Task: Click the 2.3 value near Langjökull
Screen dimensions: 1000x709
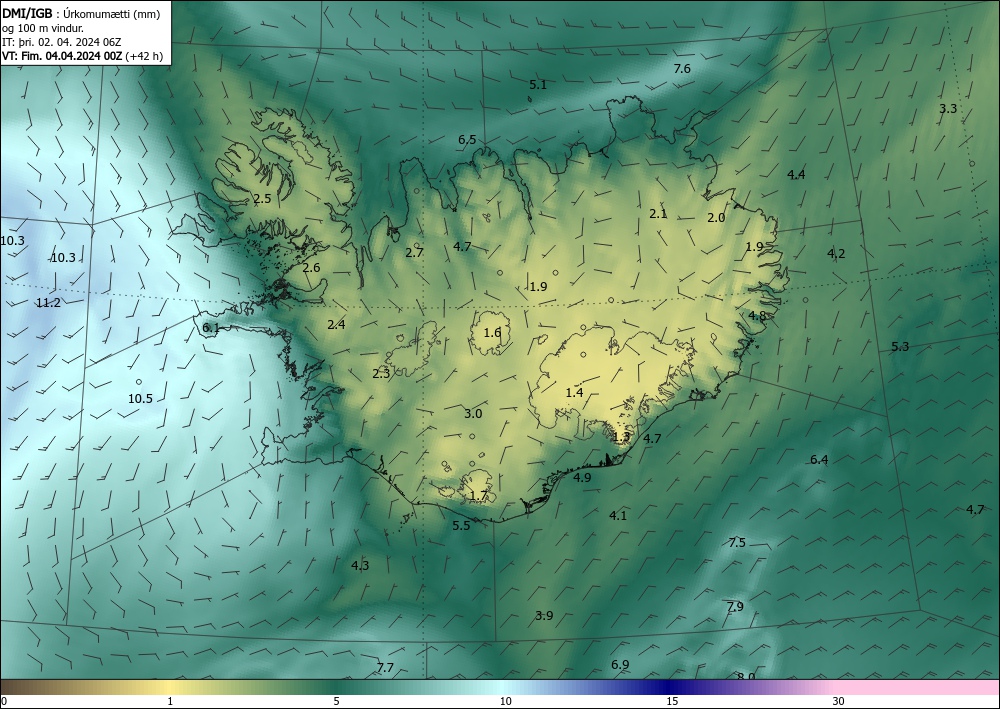Action: tap(381, 374)
